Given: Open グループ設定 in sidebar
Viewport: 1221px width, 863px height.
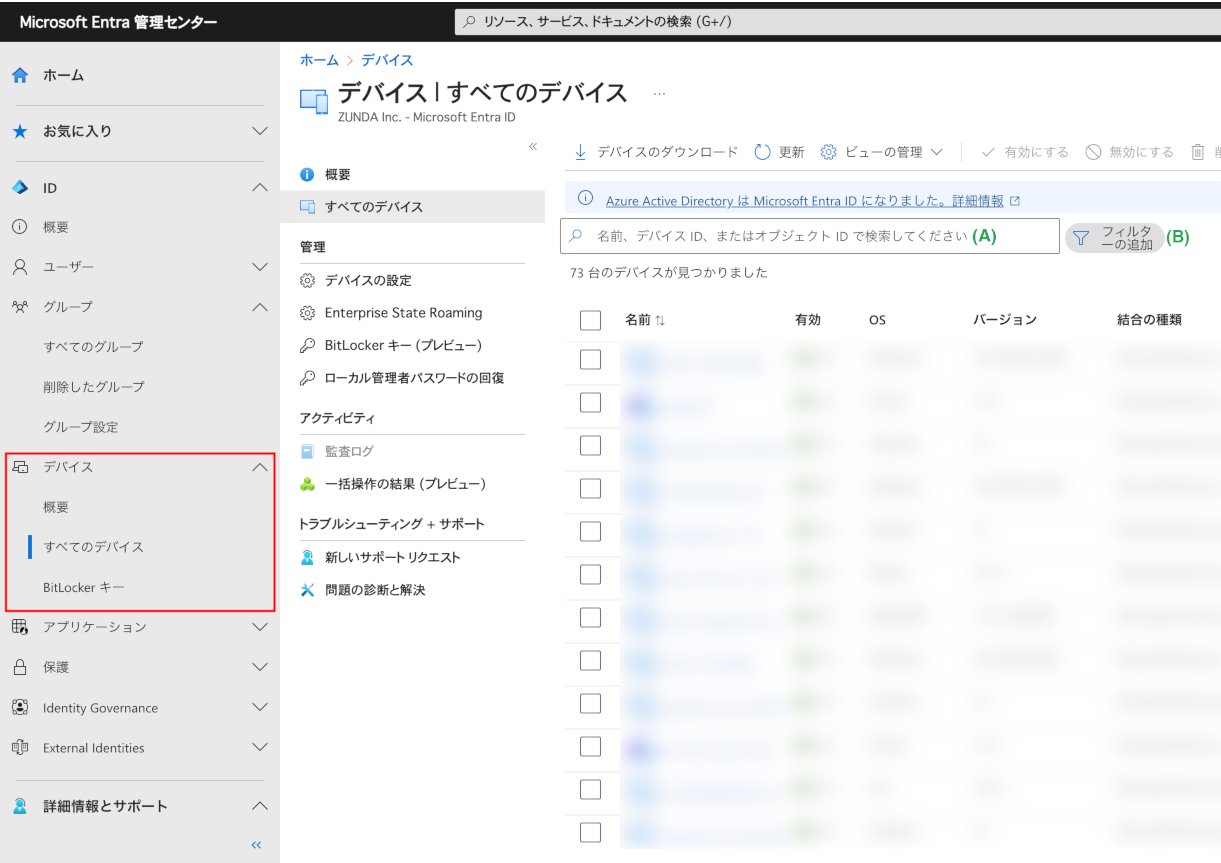Looking at the screenshot, I should tap(81, 427).
